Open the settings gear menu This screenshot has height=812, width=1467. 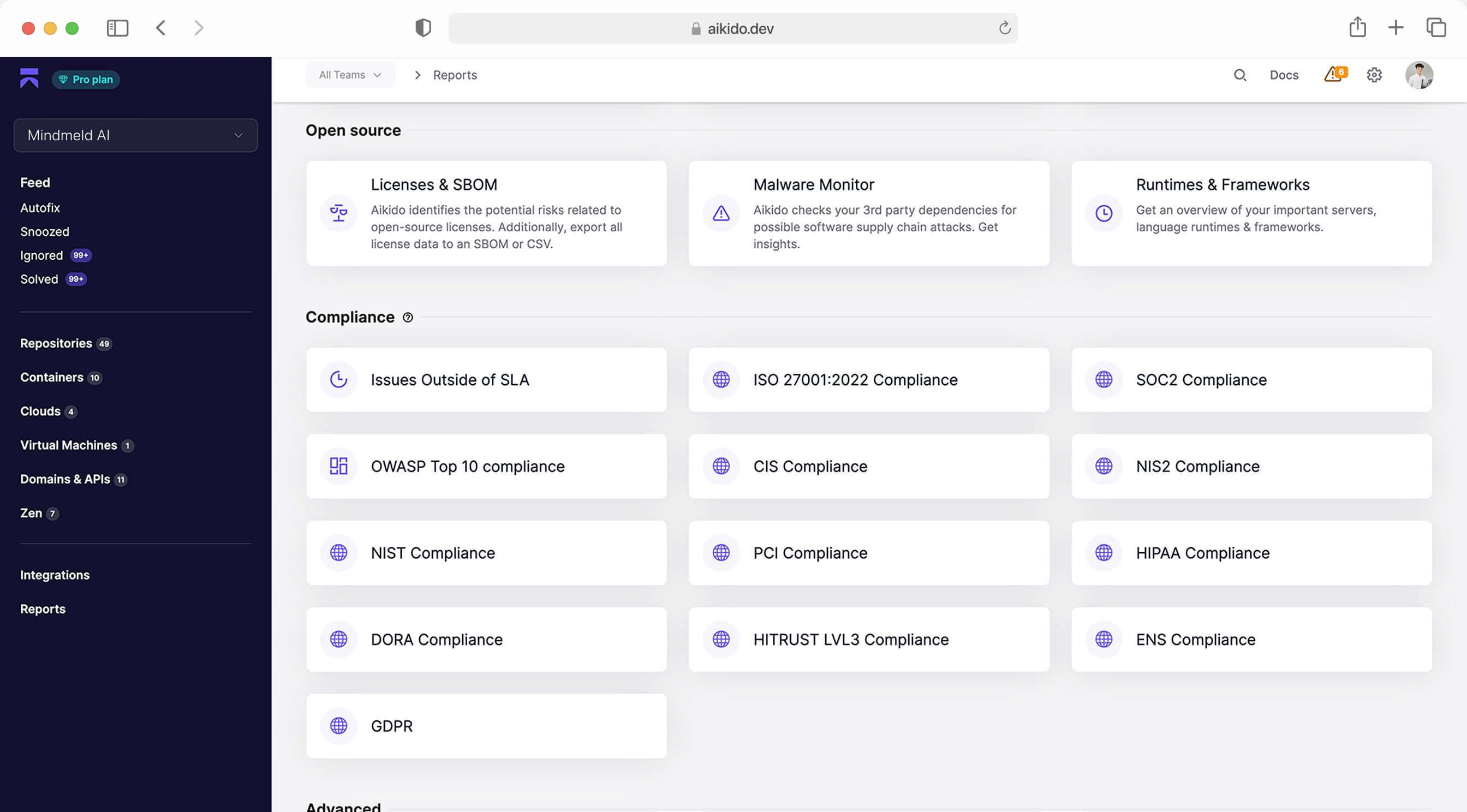click(x=1374, y=74)
